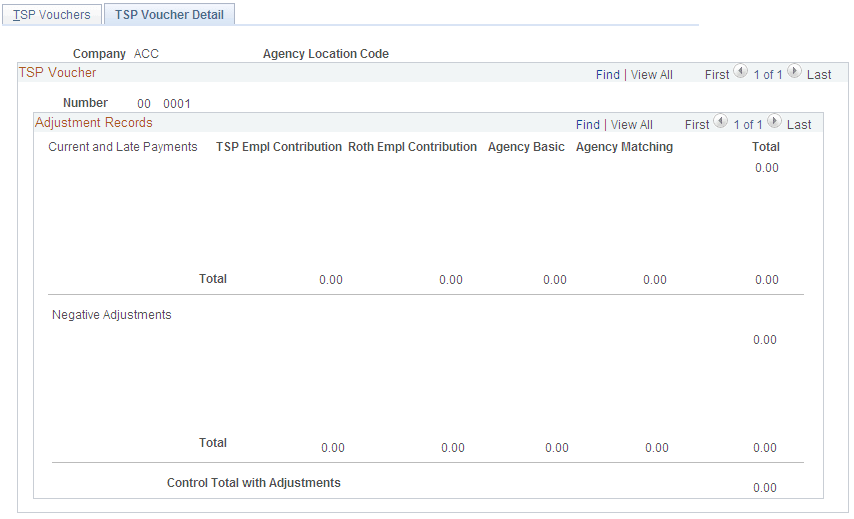Show previous row arrow in TSP Voucher header

tap(740, 71)
